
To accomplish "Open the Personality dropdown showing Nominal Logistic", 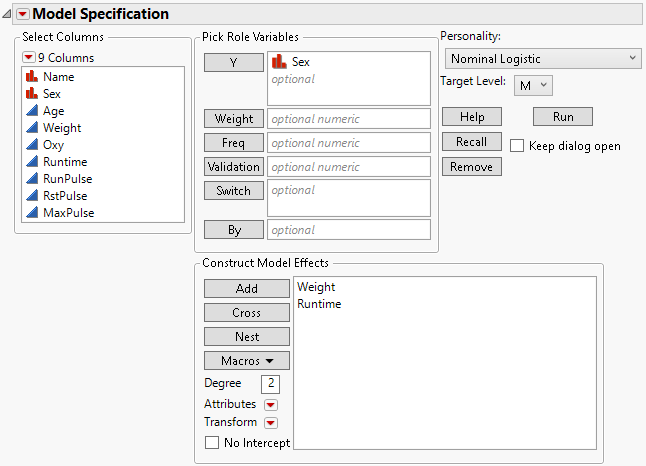I will point(540,59).
